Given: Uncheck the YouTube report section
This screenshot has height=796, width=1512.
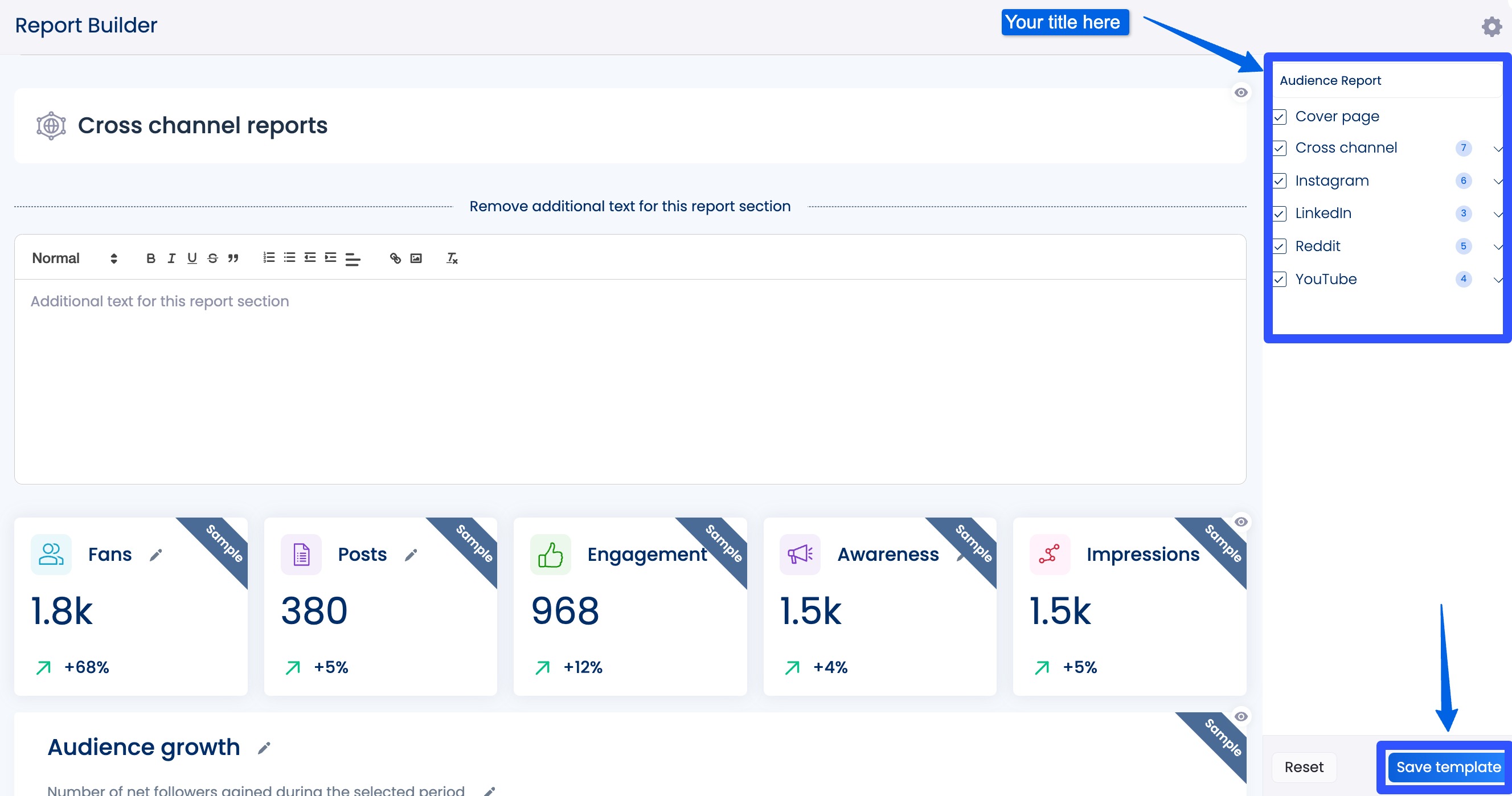Looking at the screenshot, I should 1280,280.
